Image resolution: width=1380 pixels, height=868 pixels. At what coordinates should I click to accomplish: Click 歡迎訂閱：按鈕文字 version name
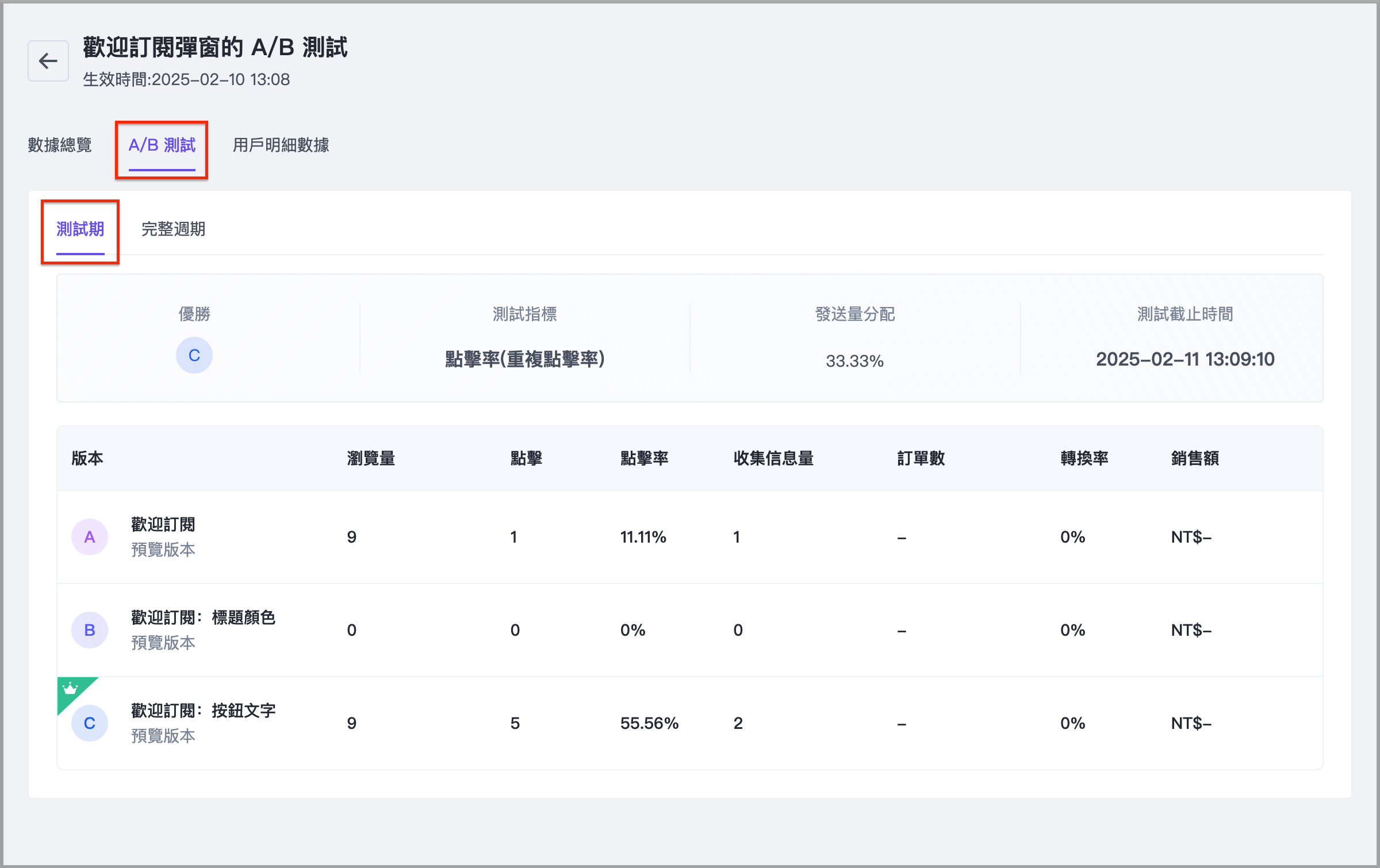pos(204,711)
